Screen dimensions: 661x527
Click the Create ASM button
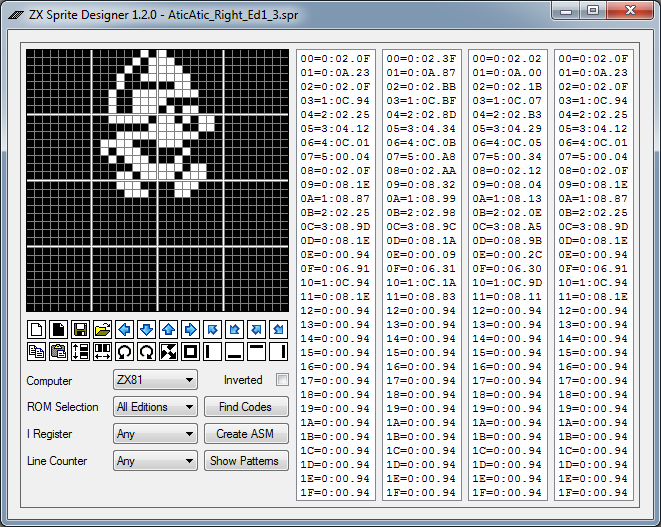click(246, 434)
